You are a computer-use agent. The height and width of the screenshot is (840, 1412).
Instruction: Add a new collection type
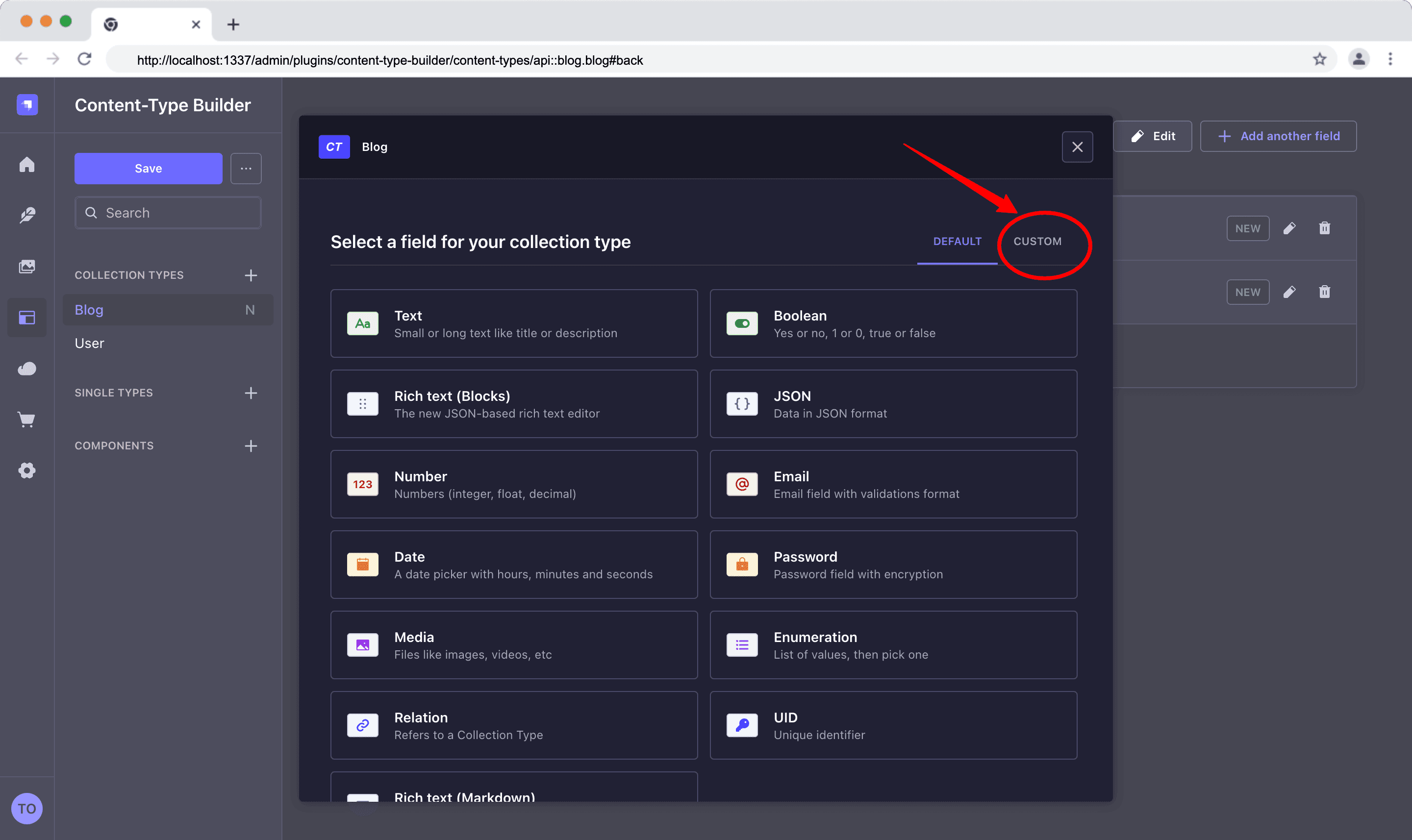point(251,275)
